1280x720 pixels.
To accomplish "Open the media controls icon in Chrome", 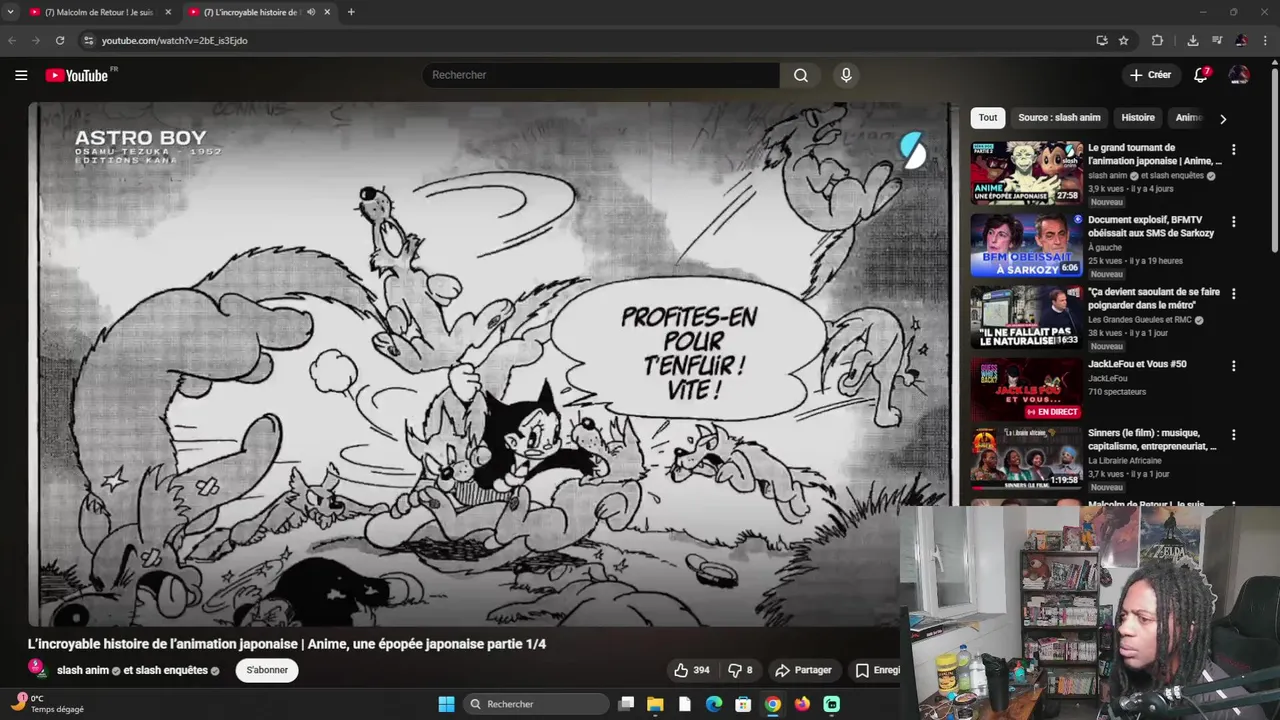I will pyautogui.click(x=1216, y=40).
